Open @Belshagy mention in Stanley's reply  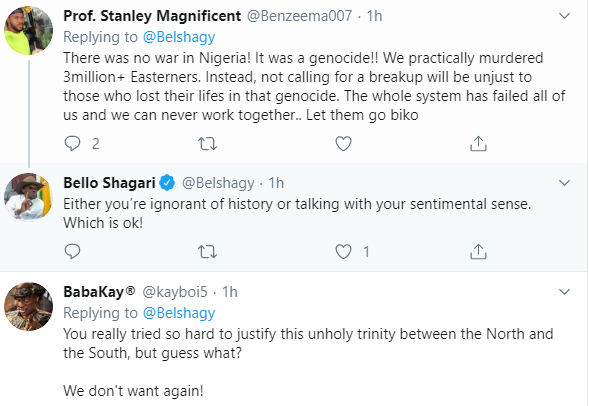[179, 37]
